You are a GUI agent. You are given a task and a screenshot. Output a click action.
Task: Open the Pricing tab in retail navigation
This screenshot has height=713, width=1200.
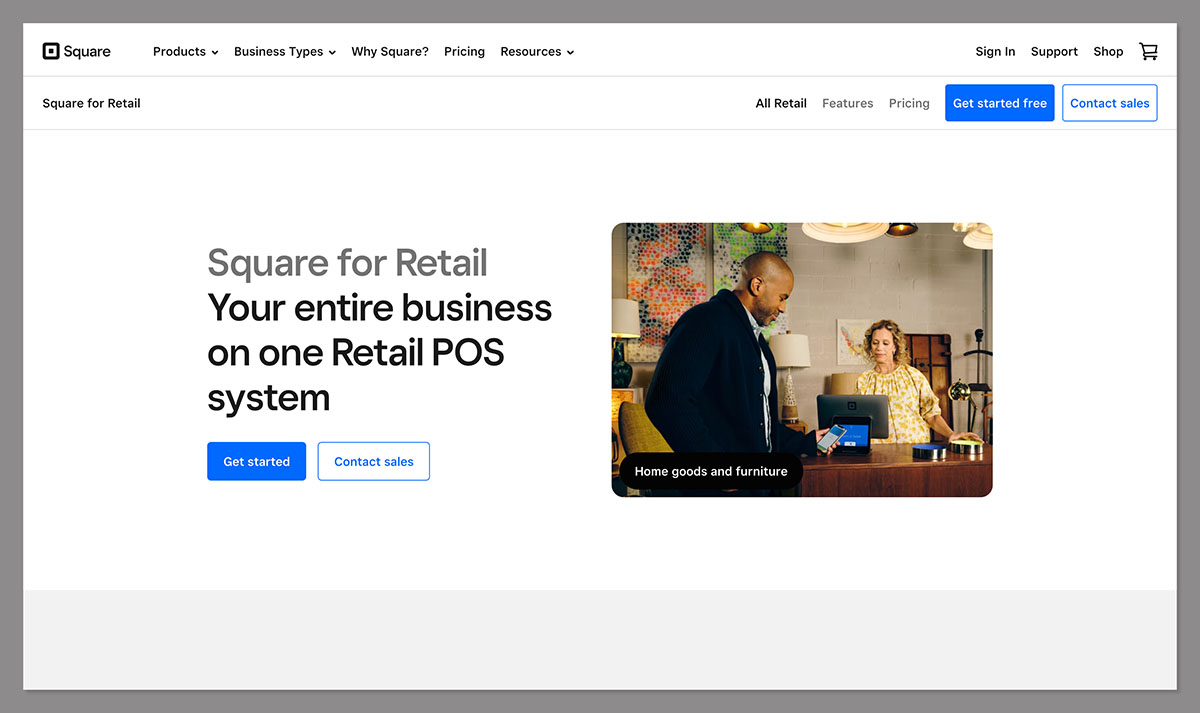(x=909, y=103)
